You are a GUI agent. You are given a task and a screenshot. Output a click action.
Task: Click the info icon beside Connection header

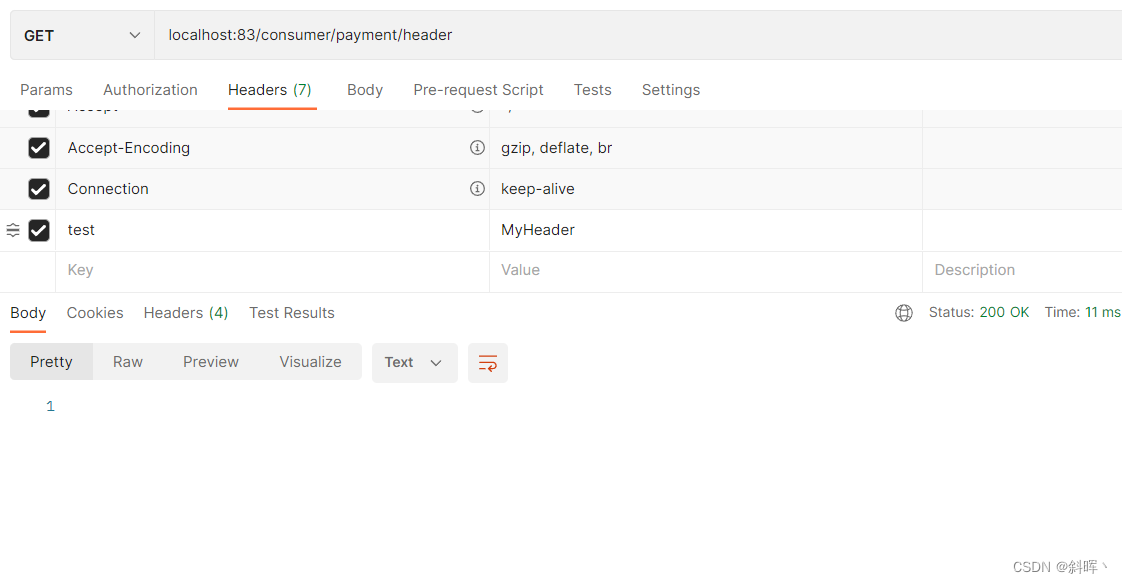477,188
